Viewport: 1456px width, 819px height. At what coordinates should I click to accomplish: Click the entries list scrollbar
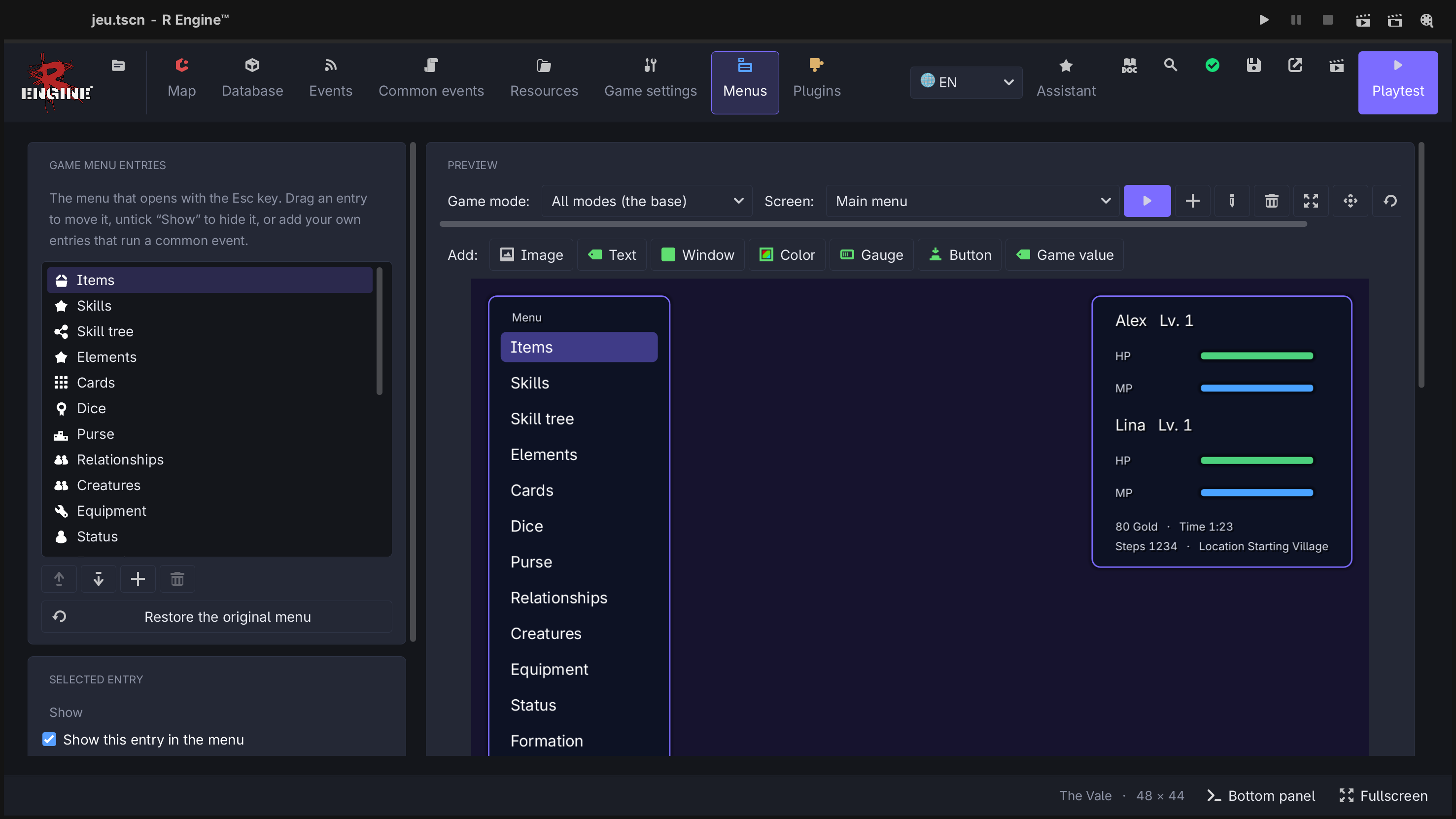(x=379, y=331)
